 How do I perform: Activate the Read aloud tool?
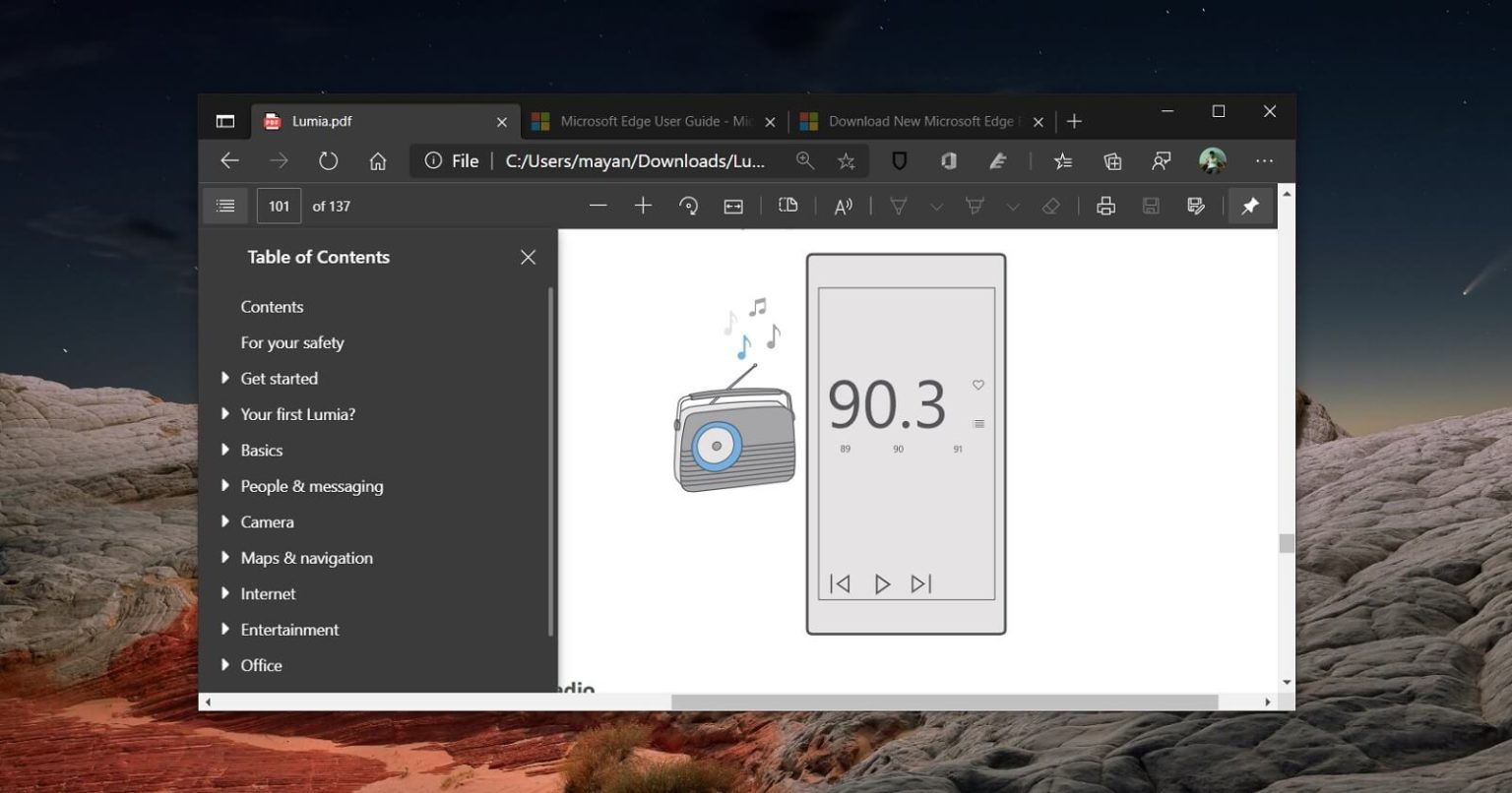[843, 206]
